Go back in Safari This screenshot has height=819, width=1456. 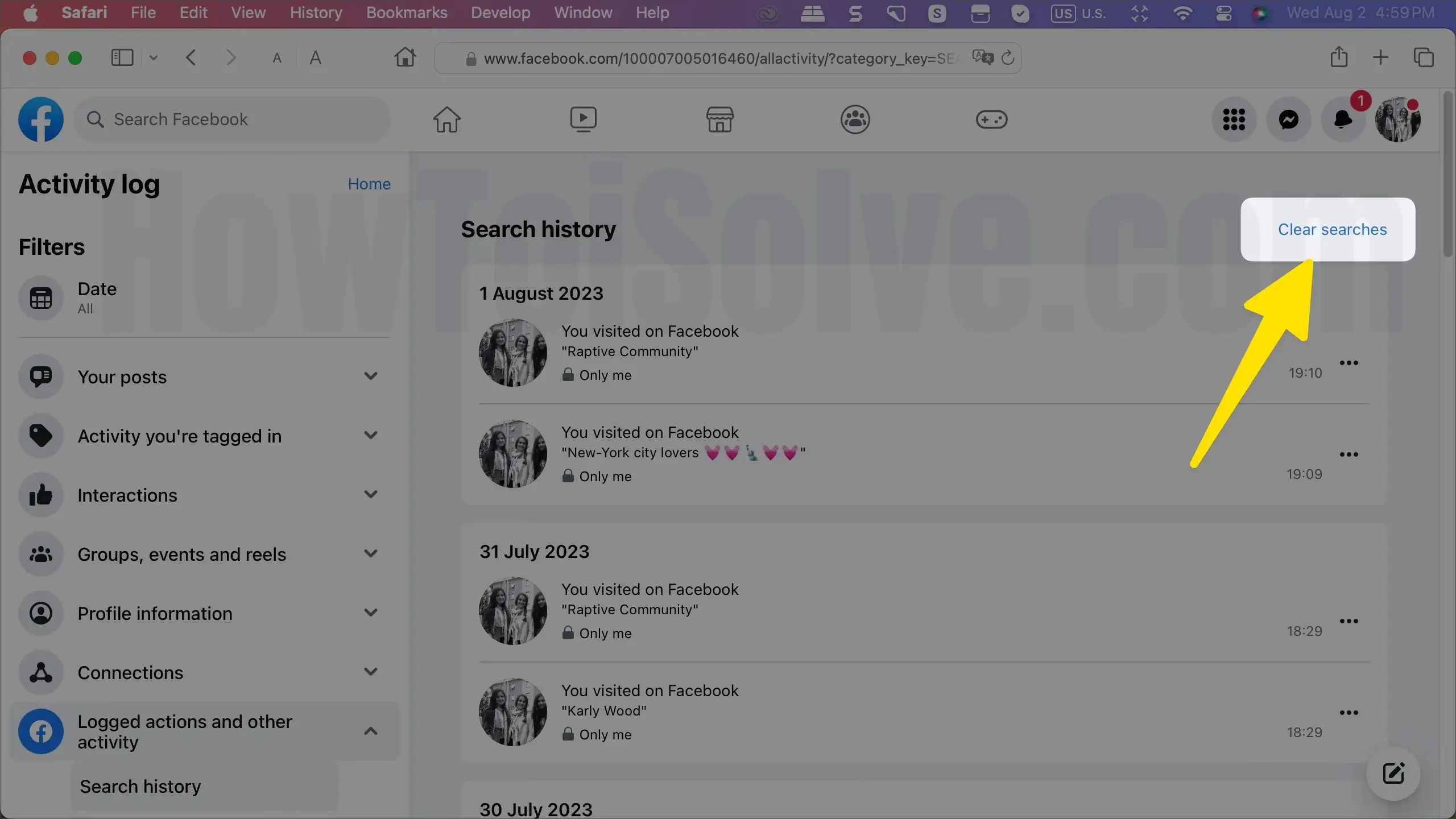(191, 57)
